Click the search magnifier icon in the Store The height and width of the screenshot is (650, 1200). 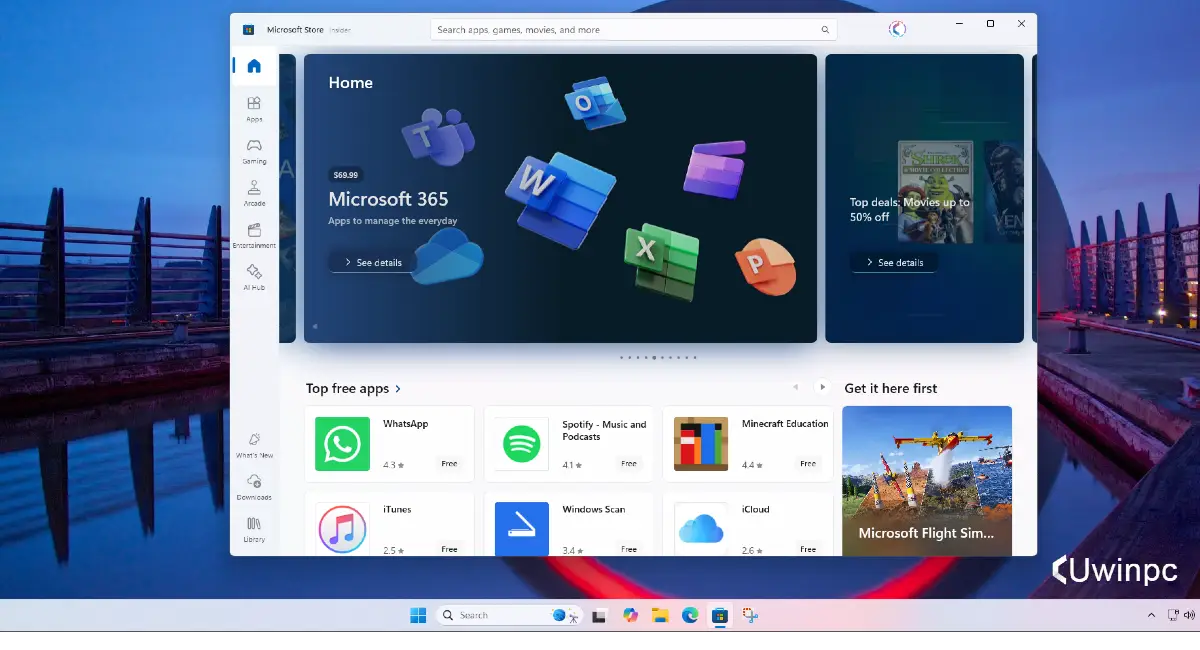[x=825, y=30]
